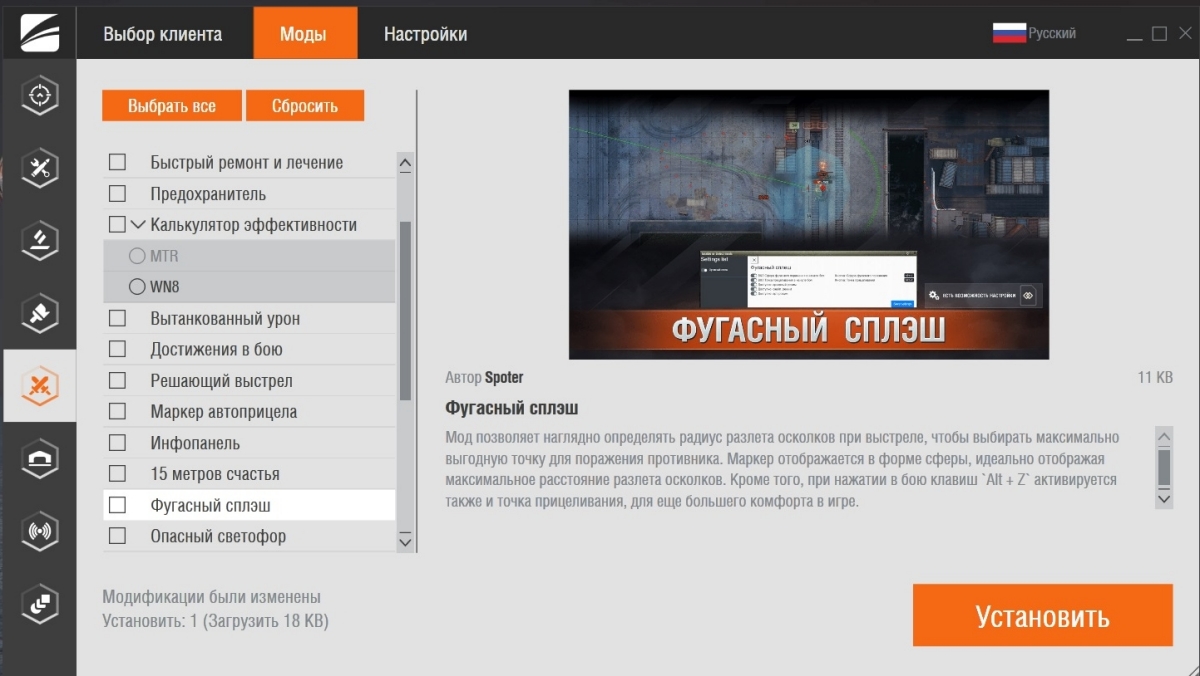The width and height of the screenshot is (1200, 676).
Task: Click the Russian flag language icon
Action: pyautogui.click(x=1009, y=33)
